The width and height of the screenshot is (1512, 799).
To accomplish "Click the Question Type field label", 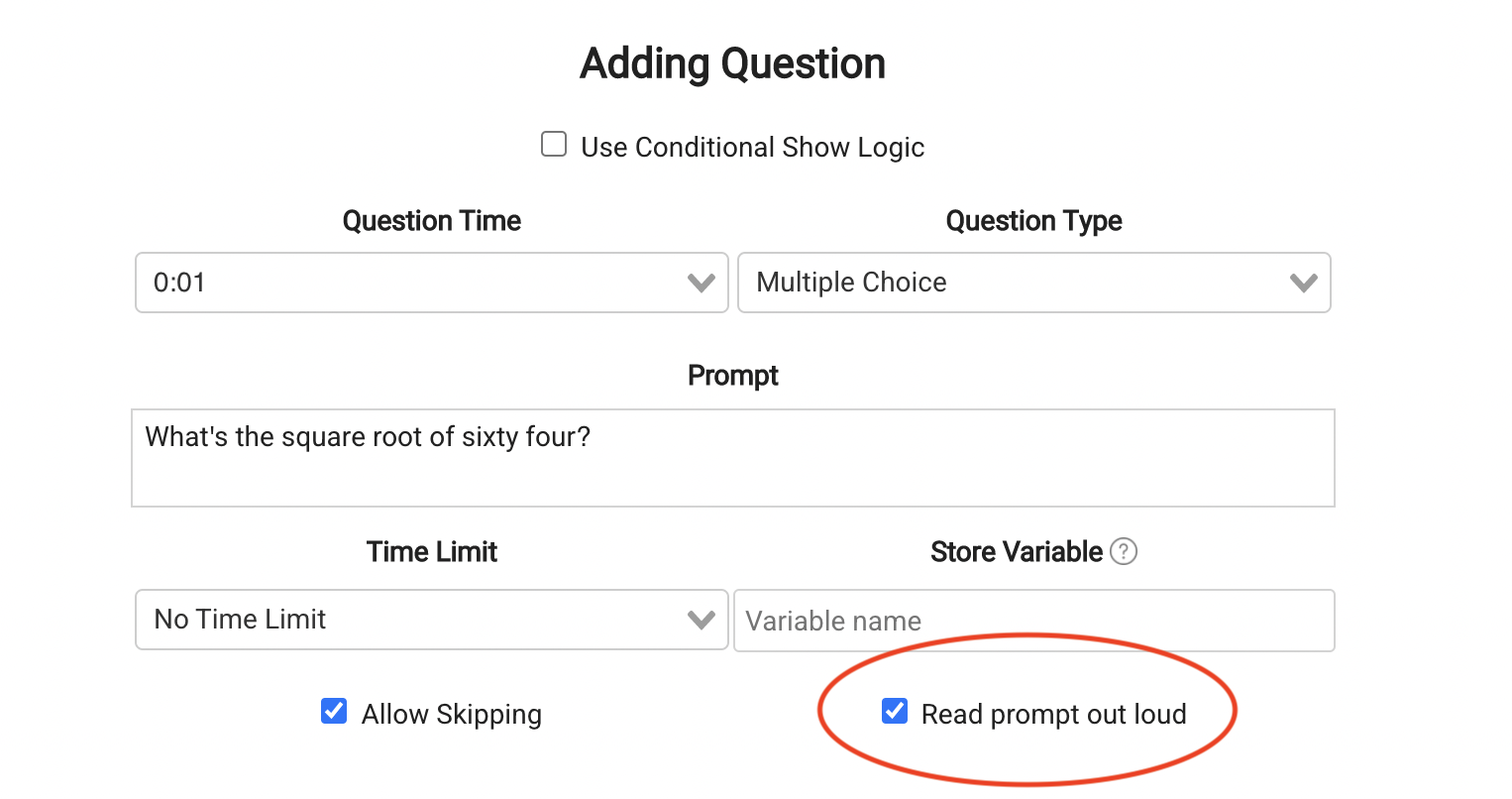I will 1033,220.
